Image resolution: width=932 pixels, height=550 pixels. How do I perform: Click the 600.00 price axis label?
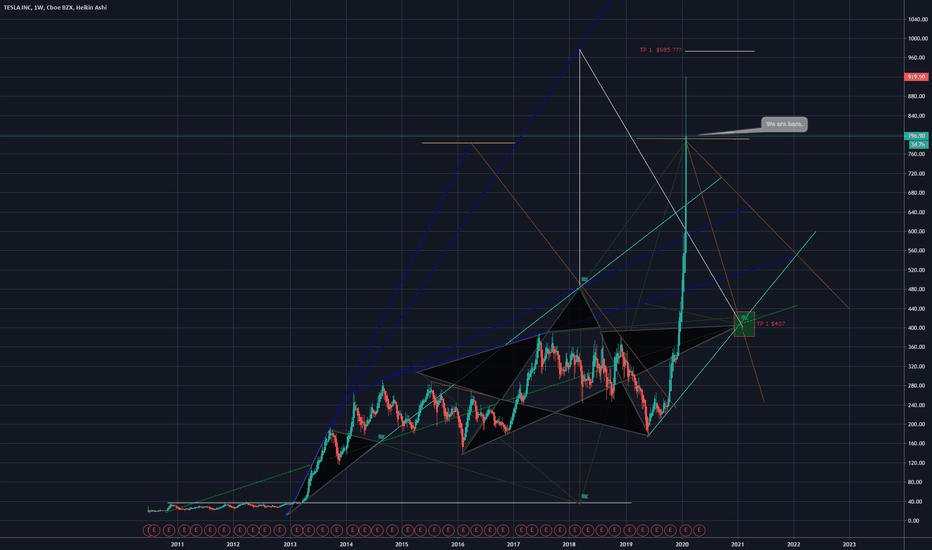click(x=917, y=231)
